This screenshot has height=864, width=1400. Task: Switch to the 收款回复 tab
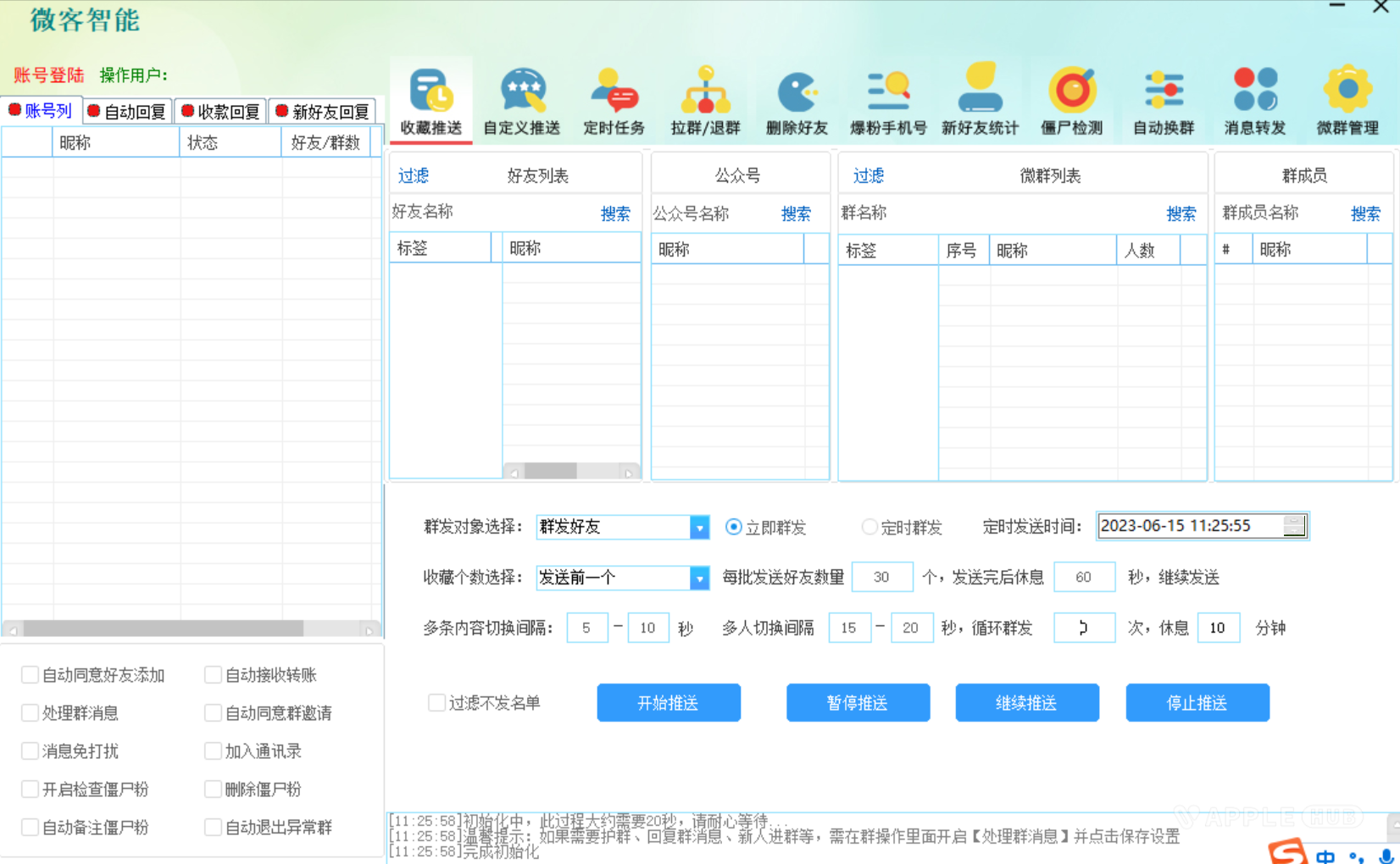[x=219, y=111]
